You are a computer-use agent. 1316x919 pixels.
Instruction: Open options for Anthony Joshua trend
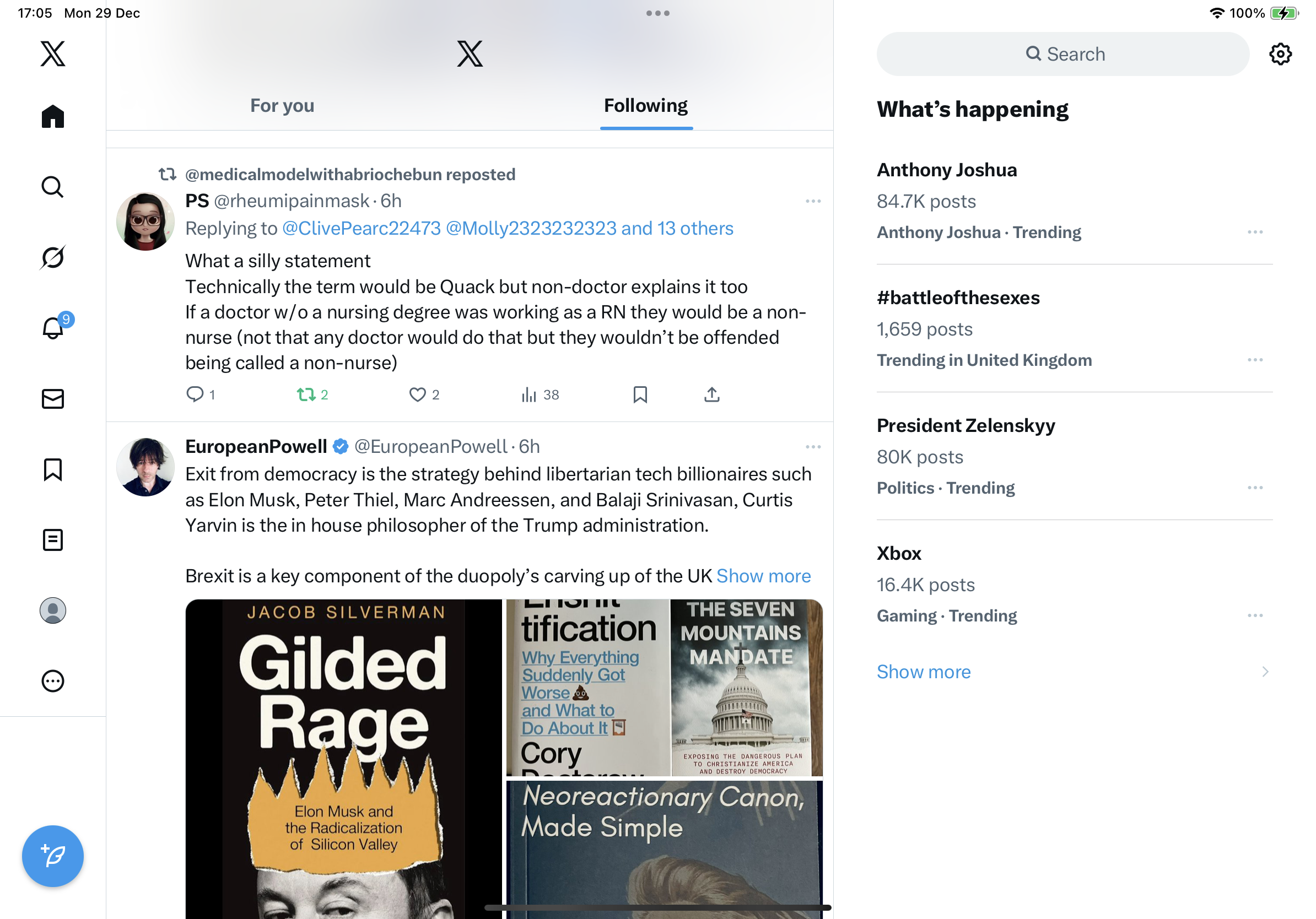(1255, 232)
